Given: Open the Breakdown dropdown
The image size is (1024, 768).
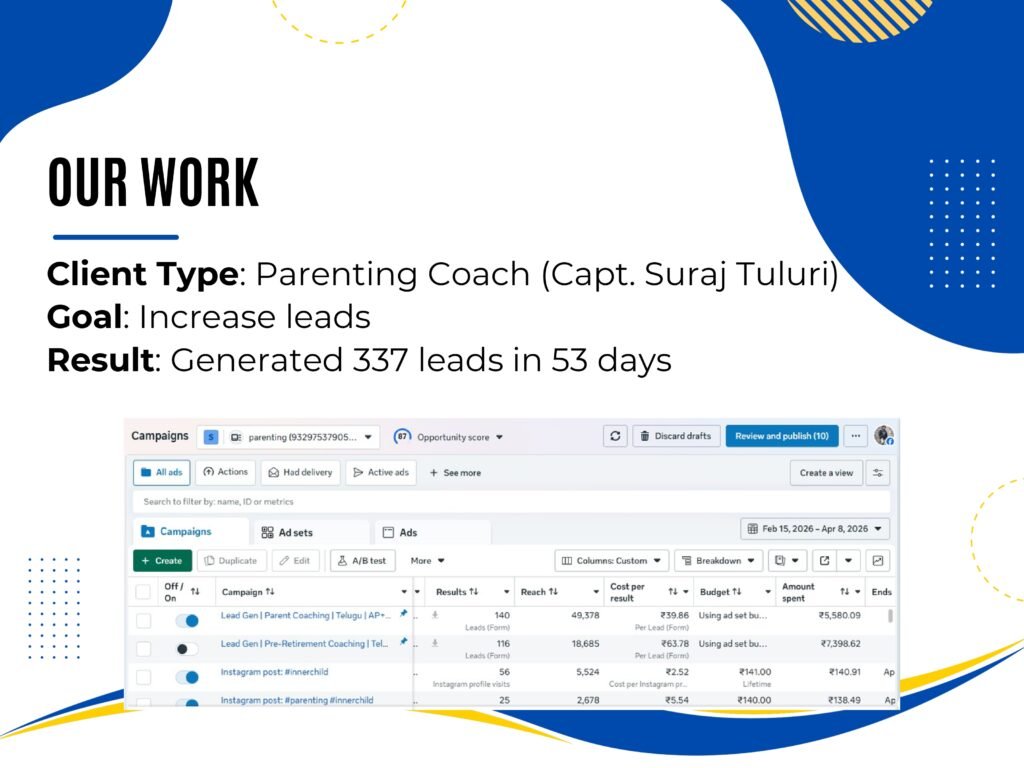Looking at the screenshot, I should pos(718,560).
